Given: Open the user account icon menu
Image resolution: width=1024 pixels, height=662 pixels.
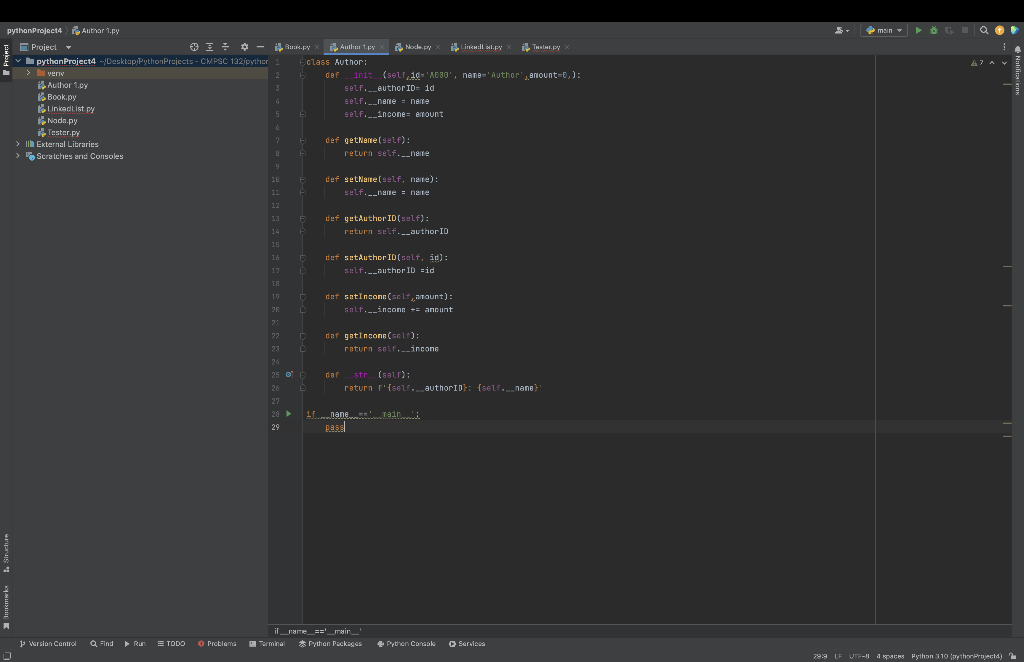Looking at the screenshot, I should click(x=842, y=30).
